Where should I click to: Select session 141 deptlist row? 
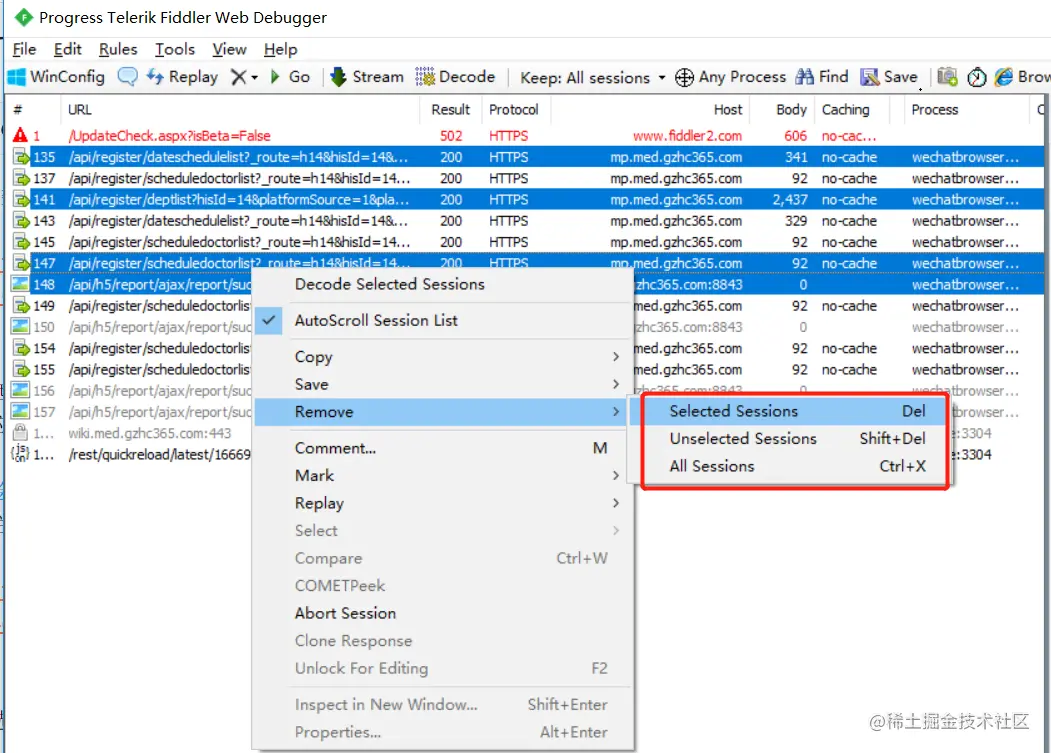click(528, 200)
